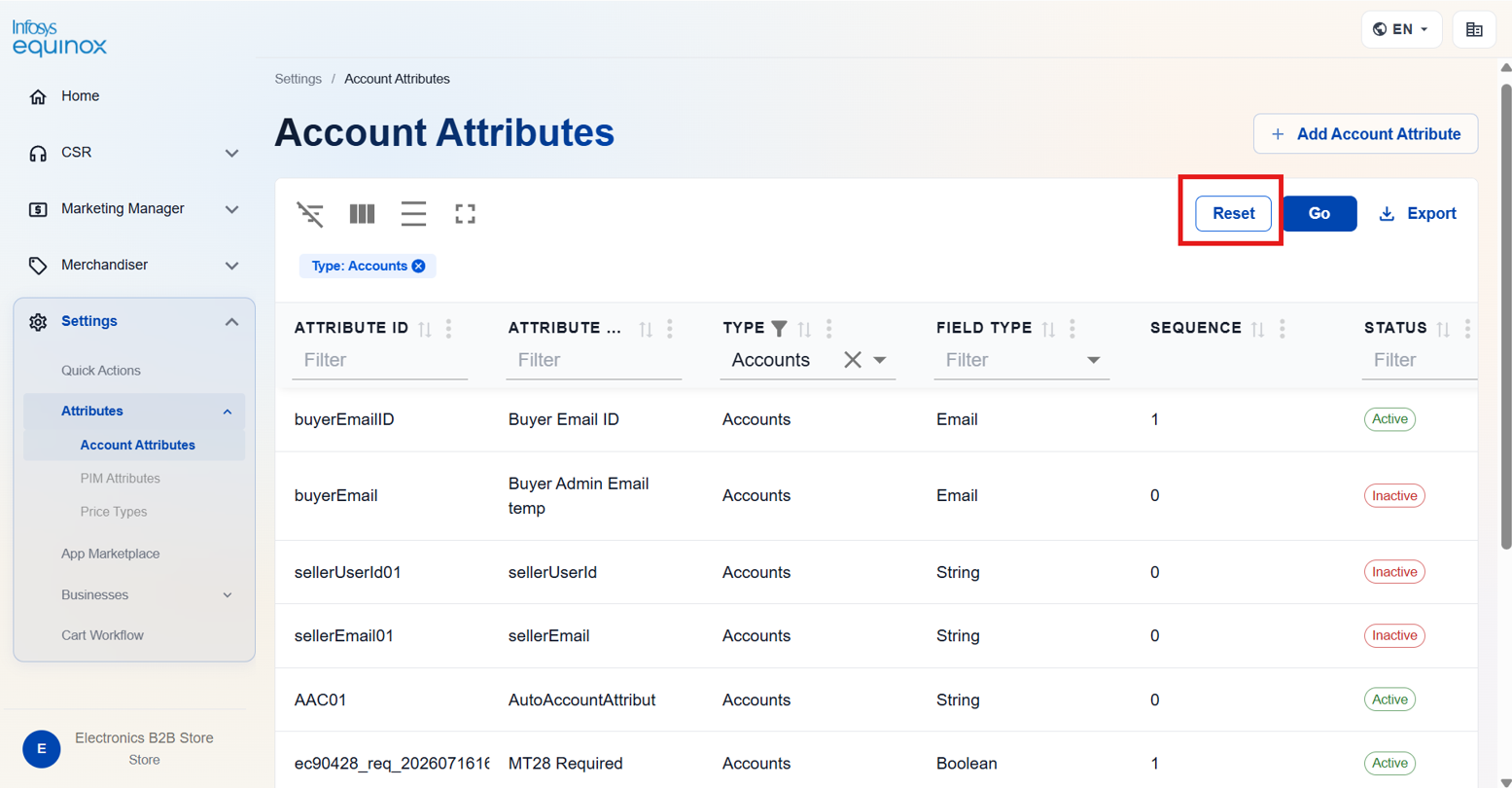Screen dimensions: 1512x789
Task: Open Cart Workflow page
Action: click(102, 635)
